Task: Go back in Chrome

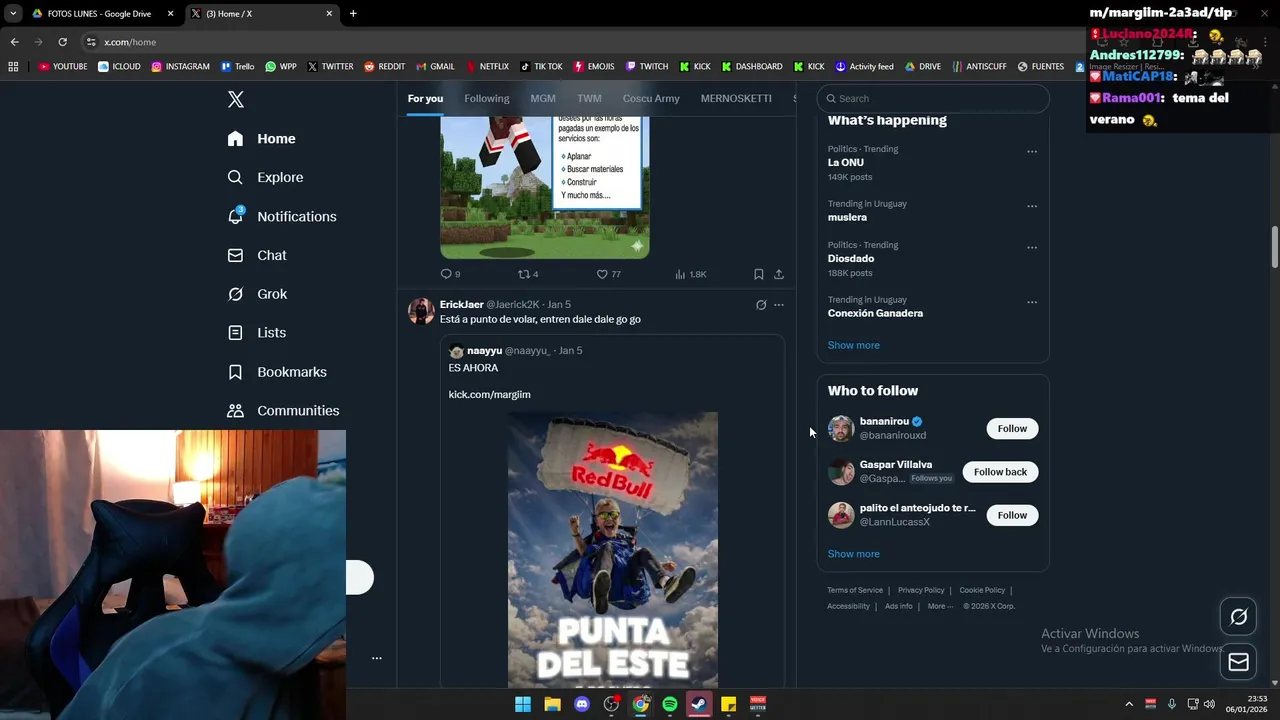Action: (14, 42)
